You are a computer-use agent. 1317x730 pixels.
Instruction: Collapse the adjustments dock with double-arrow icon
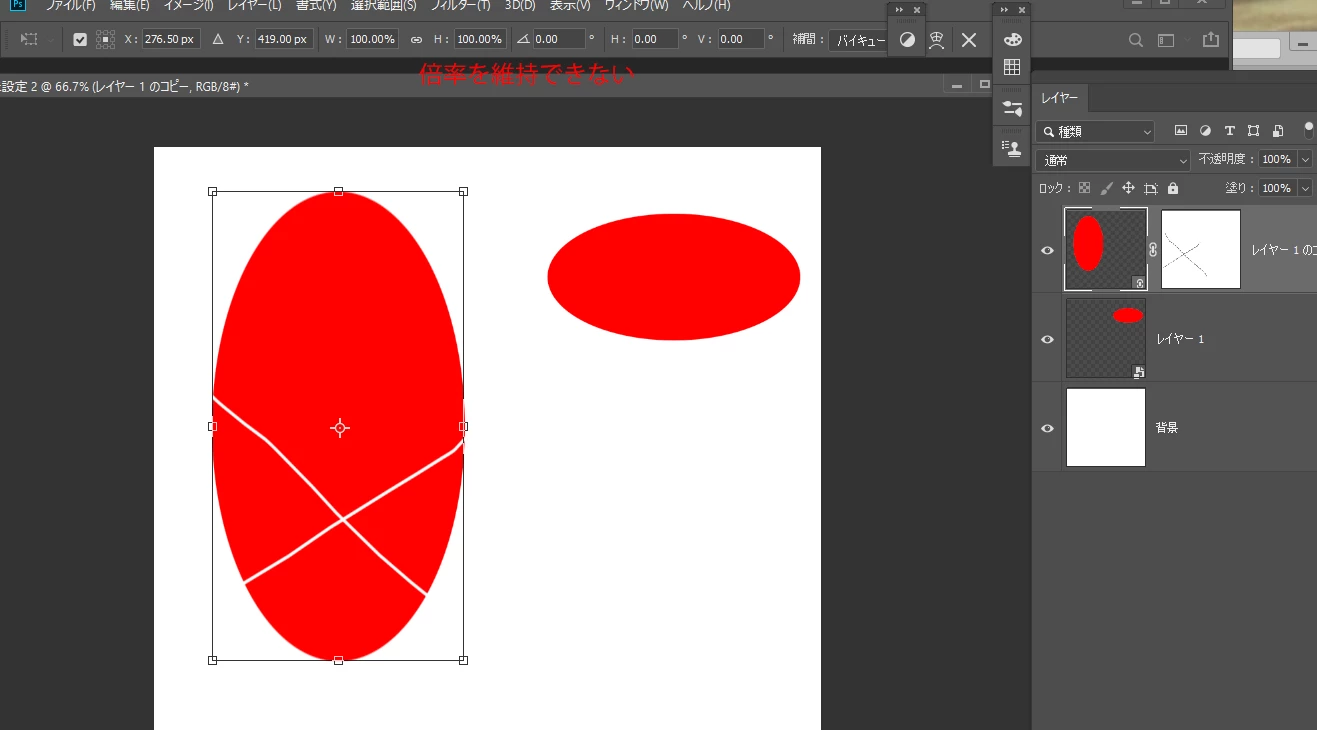pyautogui.click(x=898, y=9)
